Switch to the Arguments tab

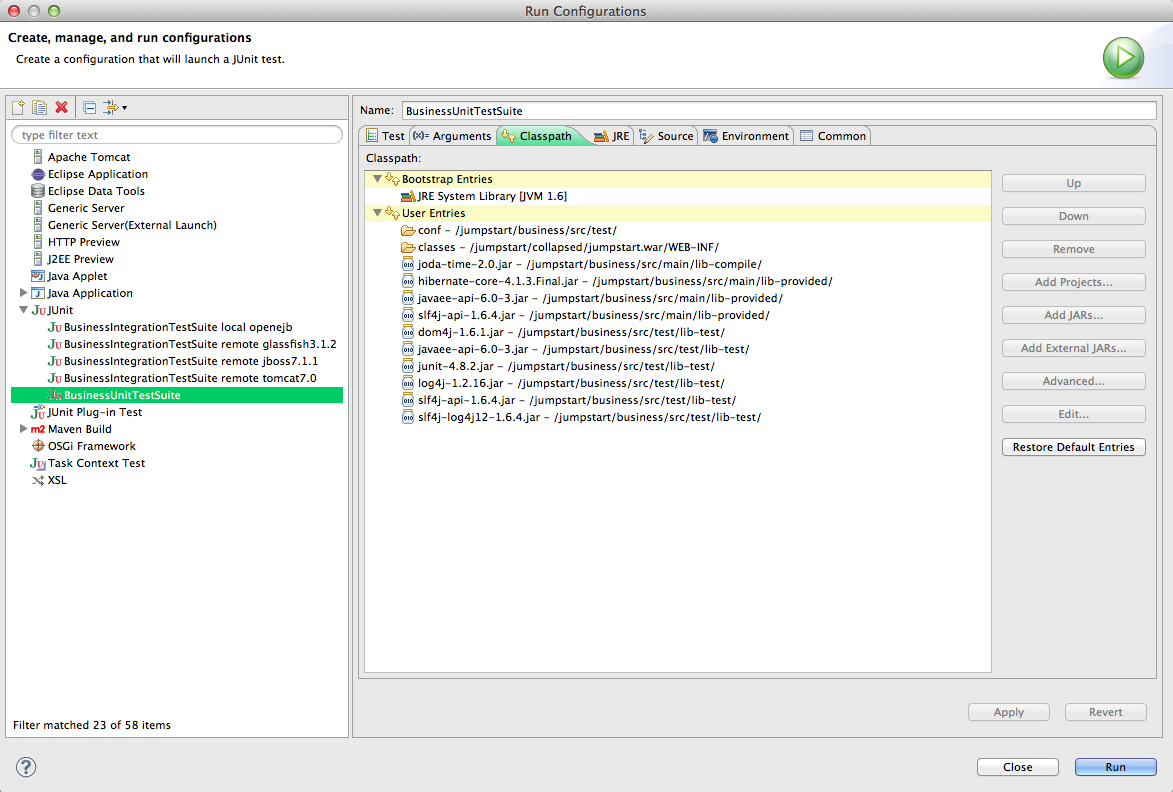pyautogui.click(x=453, y=136)
